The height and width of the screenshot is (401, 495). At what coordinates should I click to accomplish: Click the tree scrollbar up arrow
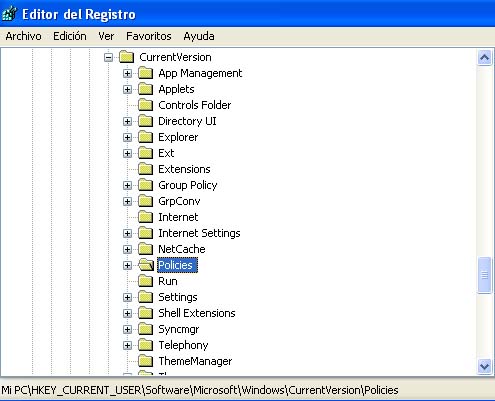(x=484, y=58)
